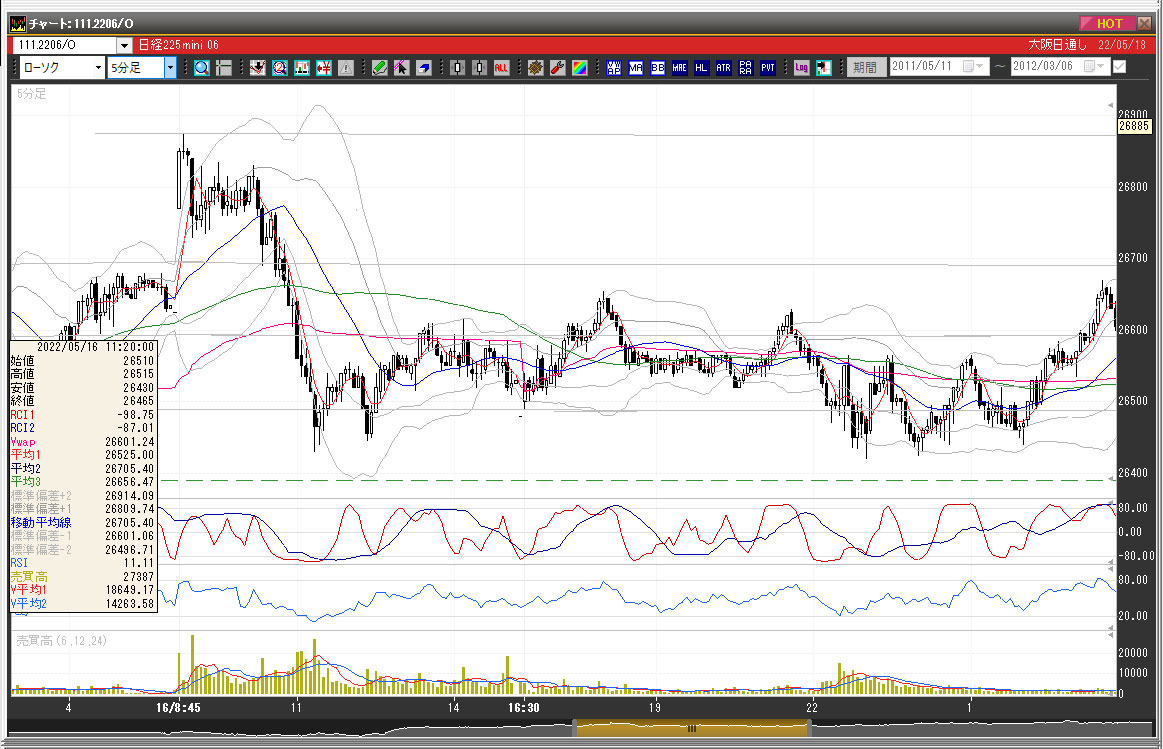Image resolution: width=1163 pixels, height=749 pixels.
Task: Toggle the crosshair cursor lines icon
Action: [x=224, y=67]
